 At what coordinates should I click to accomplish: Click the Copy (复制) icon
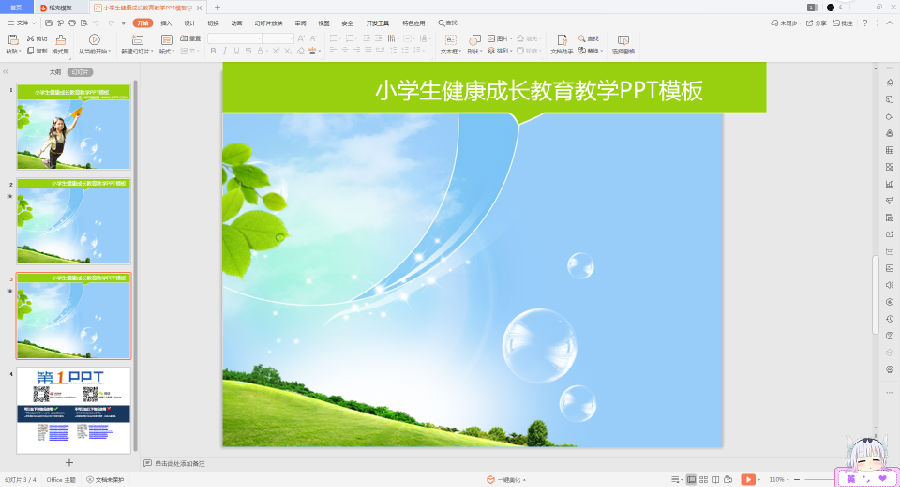[30, 51]
